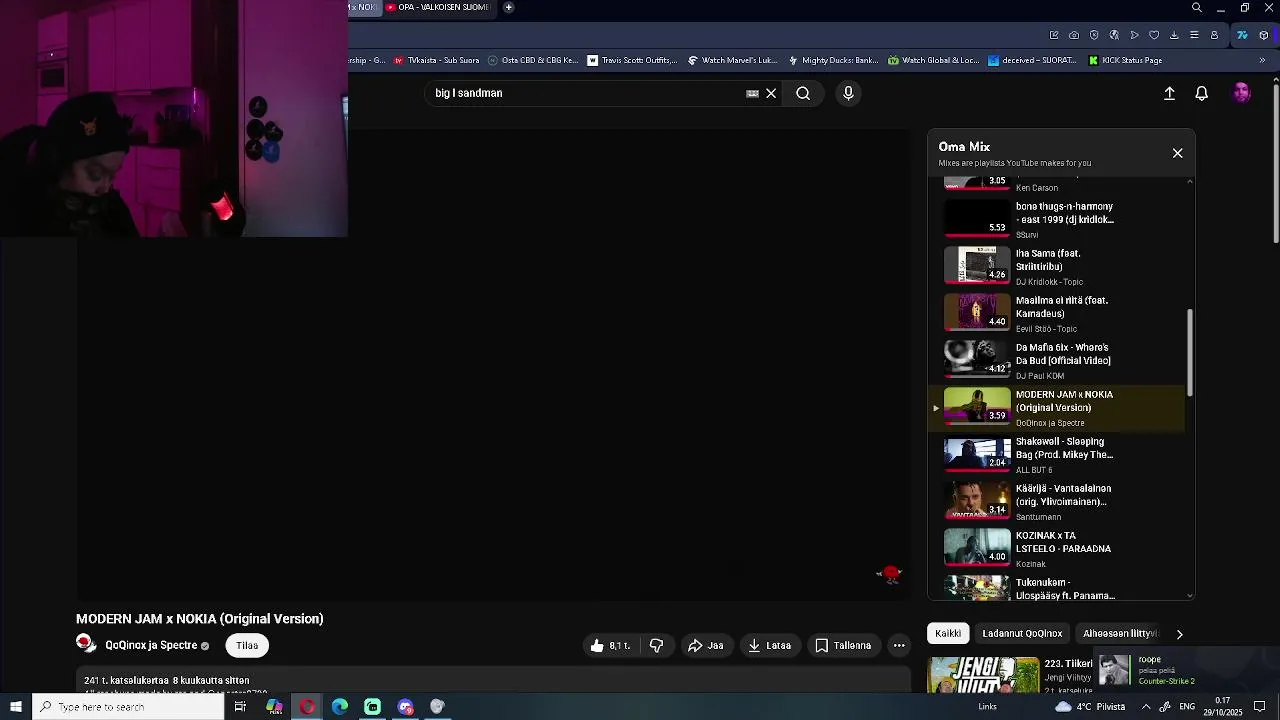Image resolution: width=1280 pixels, height=720 pixels.
Task: Click the Type here to search box
Action: tap(128, 707)
